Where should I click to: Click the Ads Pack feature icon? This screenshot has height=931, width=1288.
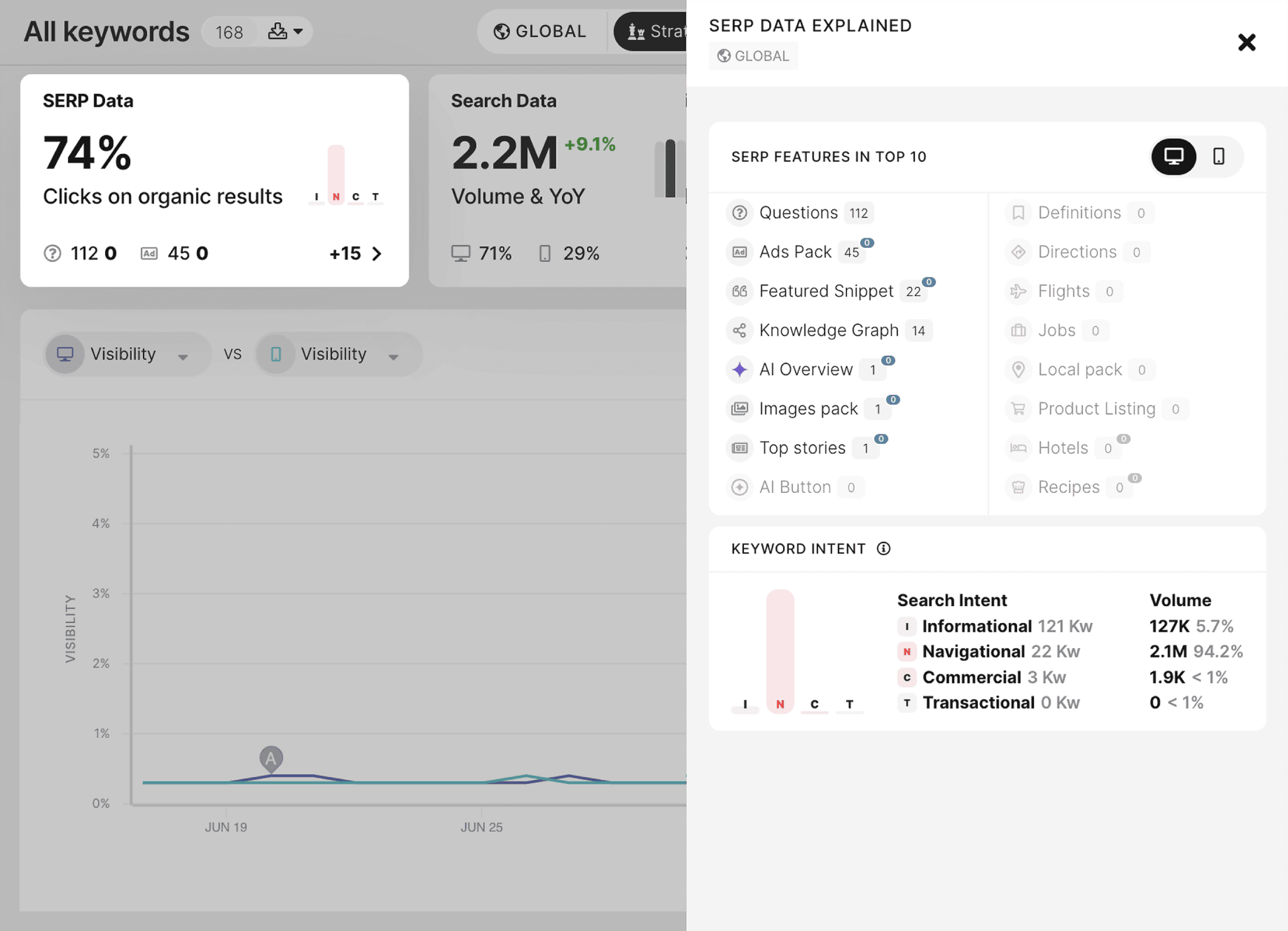(x=740, y=252)
